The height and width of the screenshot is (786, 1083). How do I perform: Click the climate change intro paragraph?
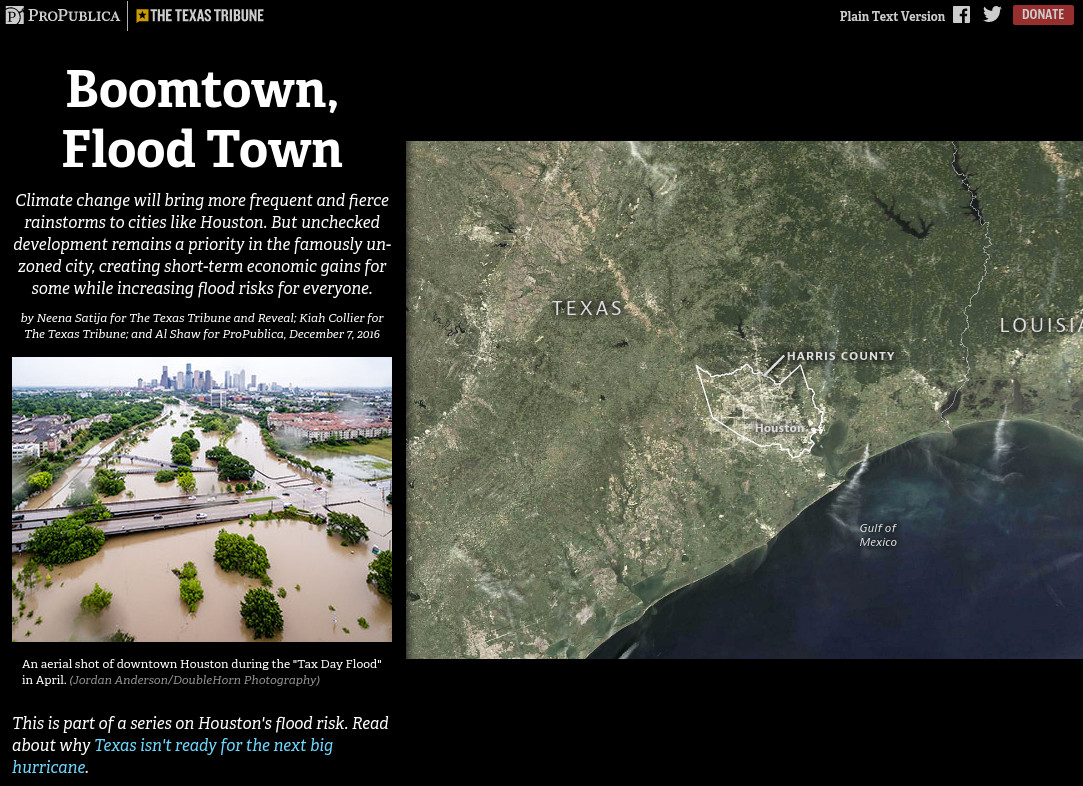(x=202, y=244)
